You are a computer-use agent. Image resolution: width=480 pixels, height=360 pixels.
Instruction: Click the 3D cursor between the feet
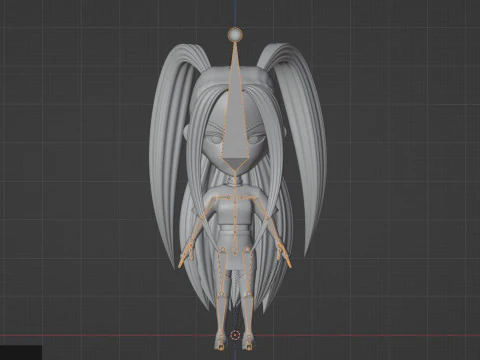tap(235, 335)
